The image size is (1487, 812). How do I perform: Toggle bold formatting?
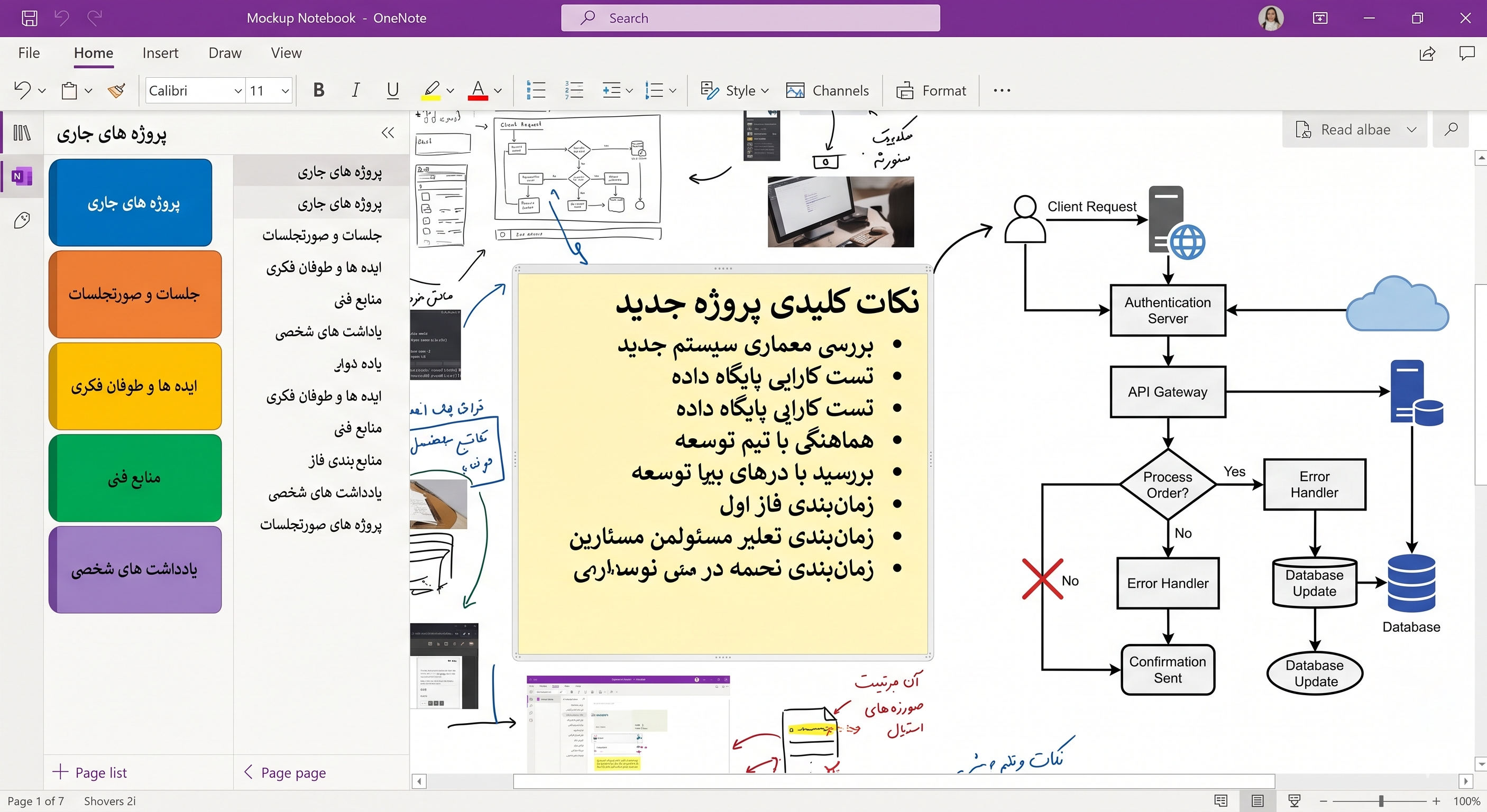tap(319, 90)
